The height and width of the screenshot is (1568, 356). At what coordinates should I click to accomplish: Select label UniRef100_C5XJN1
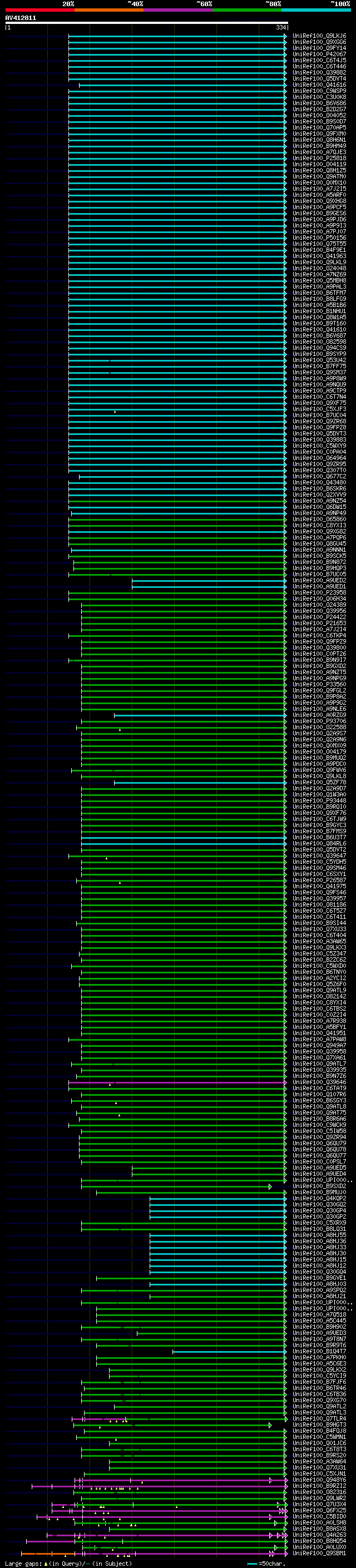tap(319, 1473)
